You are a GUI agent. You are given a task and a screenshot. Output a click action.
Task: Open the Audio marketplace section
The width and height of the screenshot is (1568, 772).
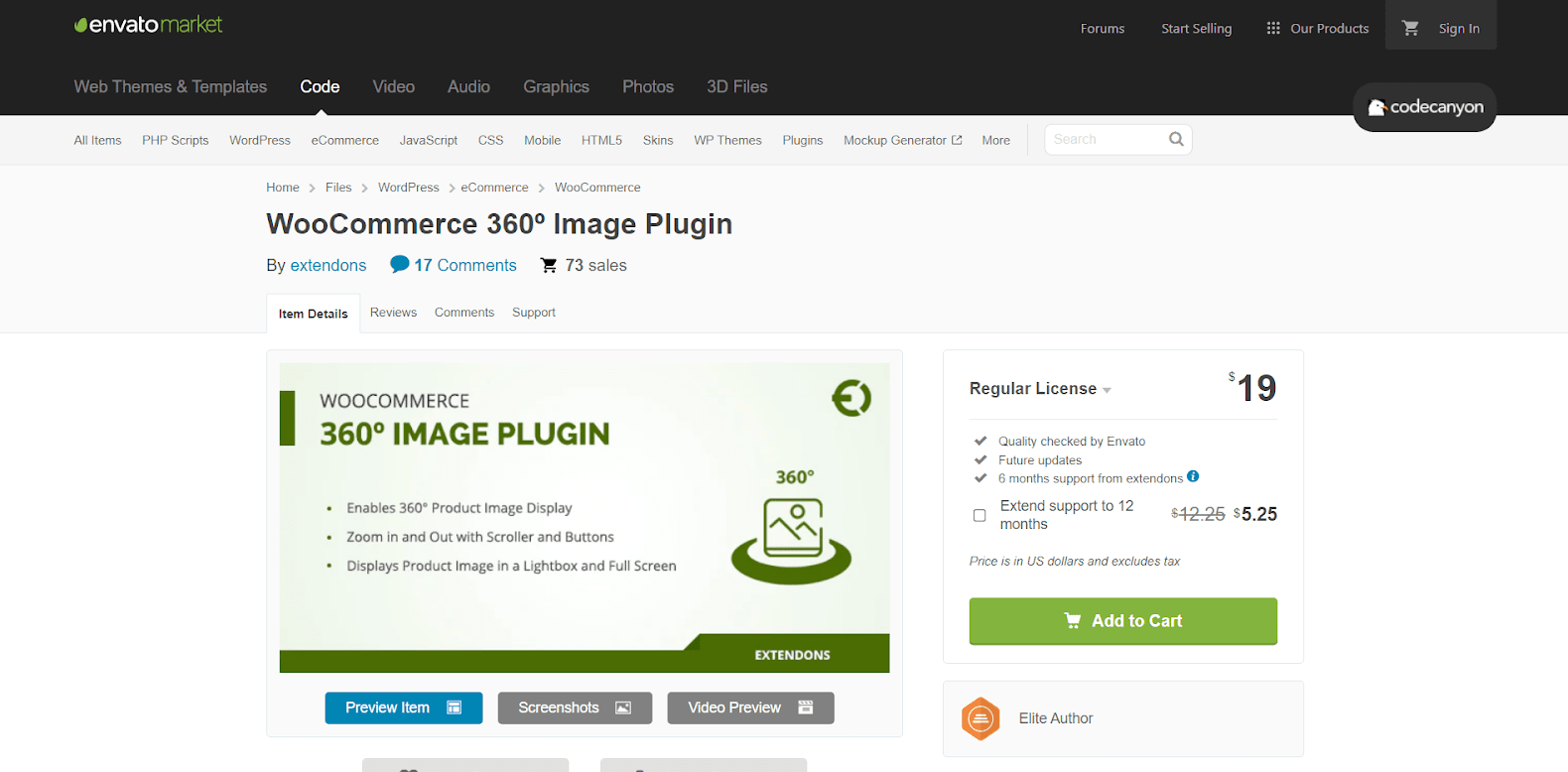468,87
